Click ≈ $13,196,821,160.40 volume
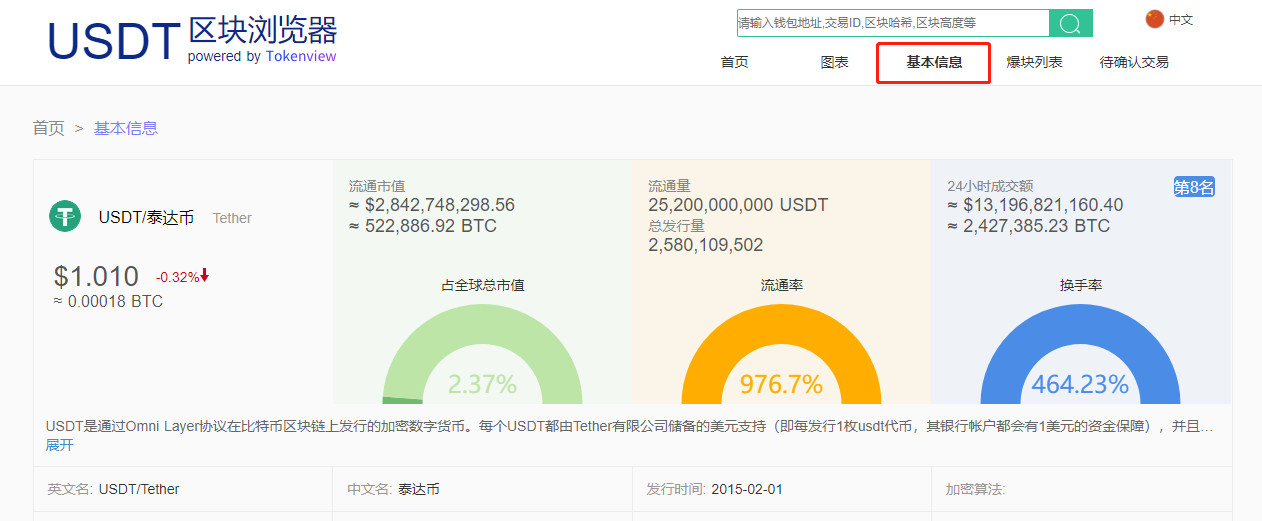 (x=1035, y=205)
